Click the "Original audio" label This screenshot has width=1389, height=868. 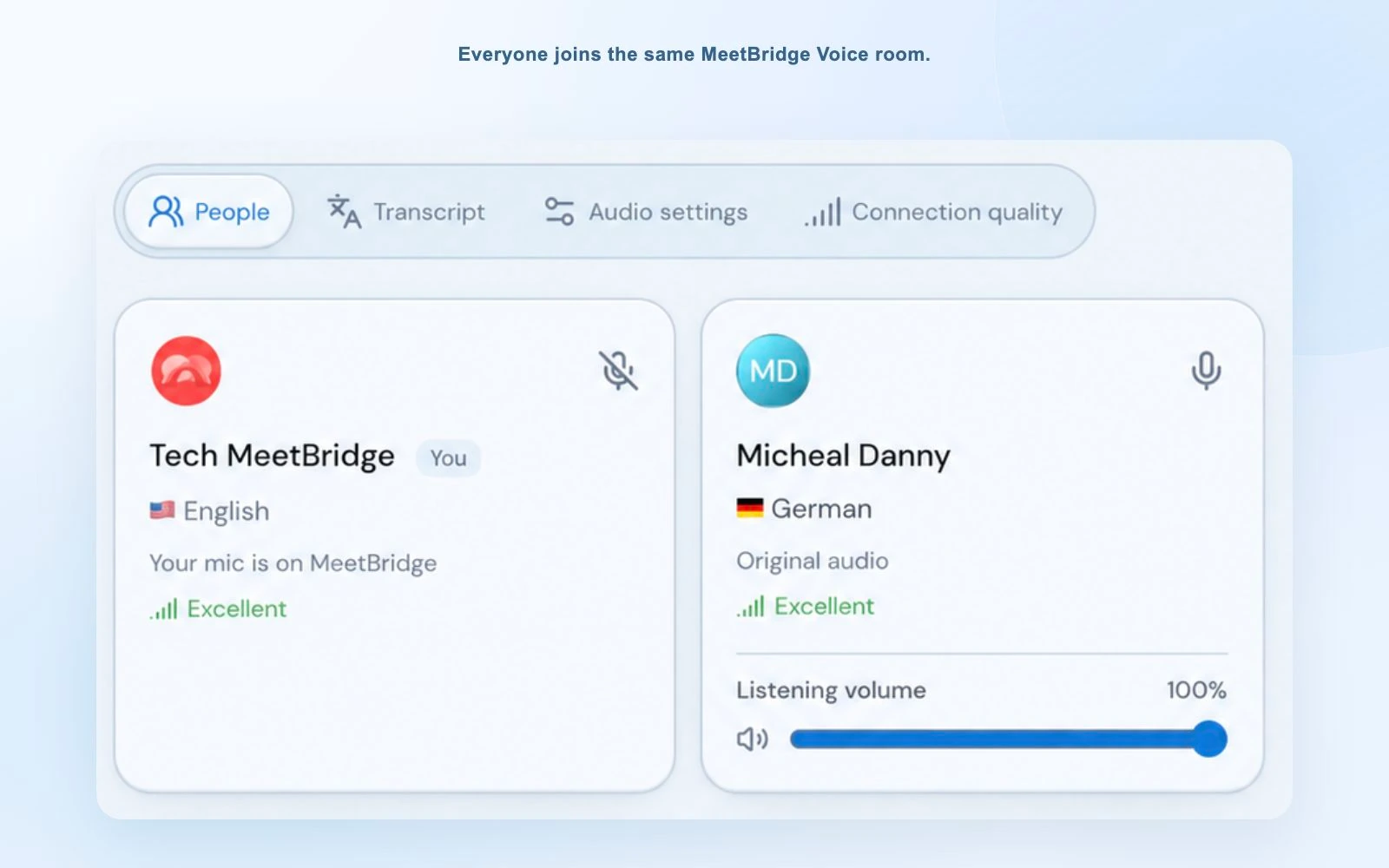(812, 561)
